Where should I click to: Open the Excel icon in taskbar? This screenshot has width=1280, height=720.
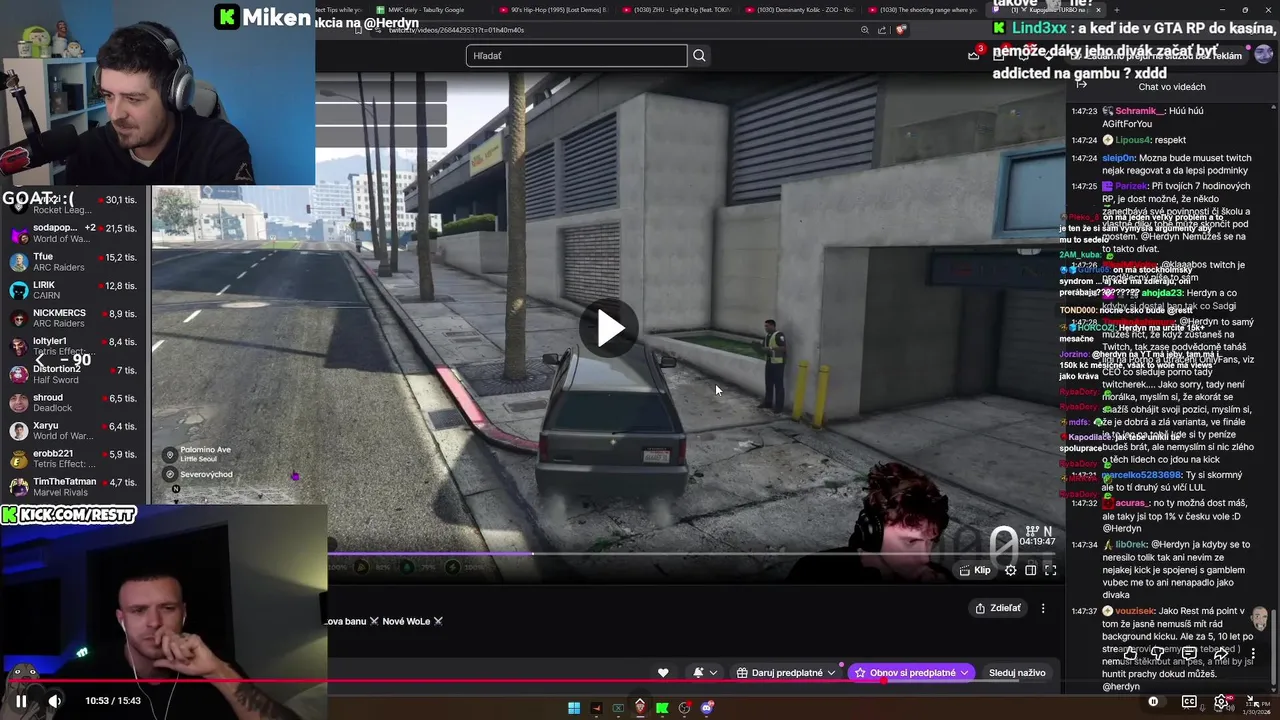click(618, 708)
